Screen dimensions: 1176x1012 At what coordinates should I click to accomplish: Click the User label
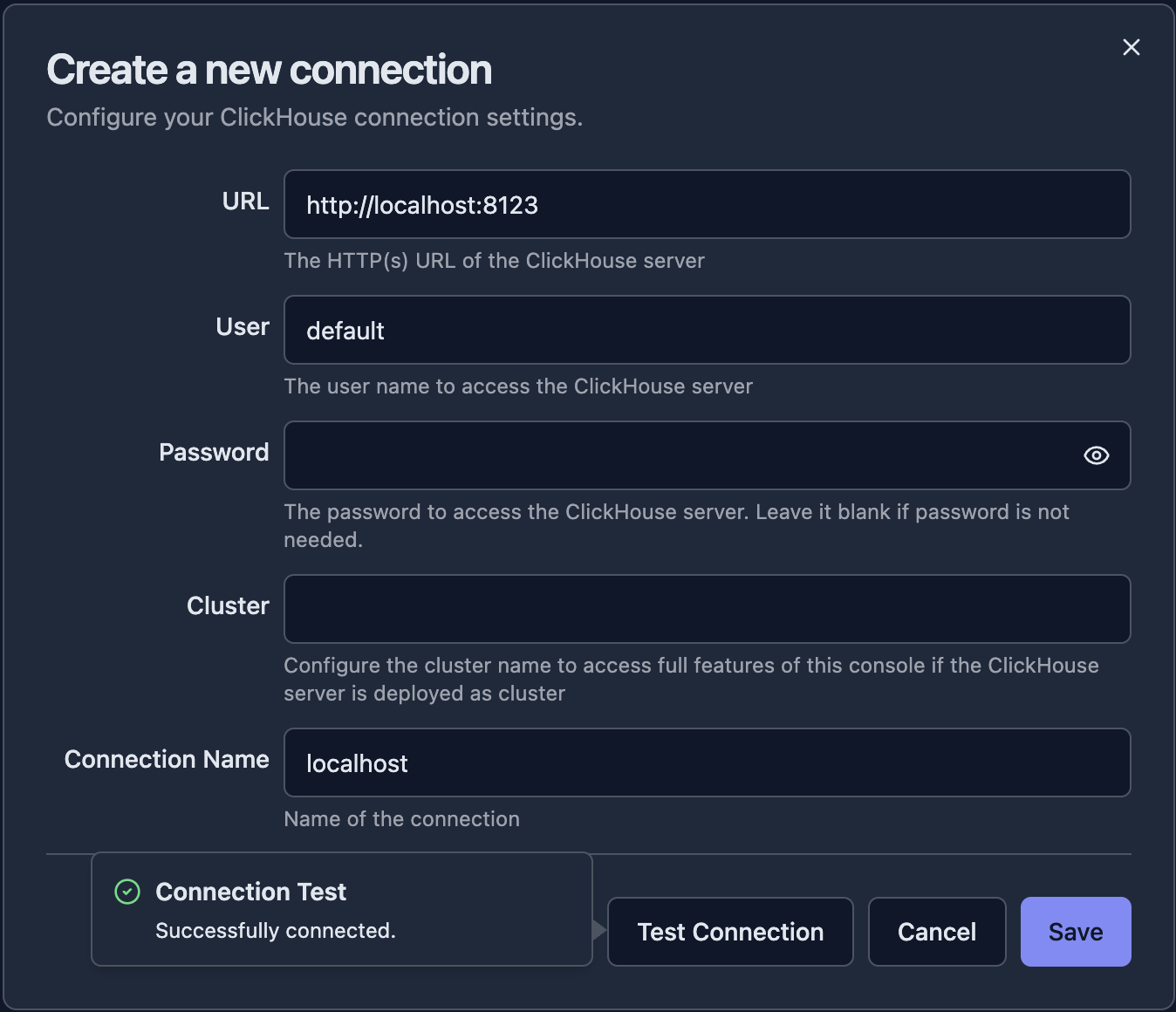242,327
